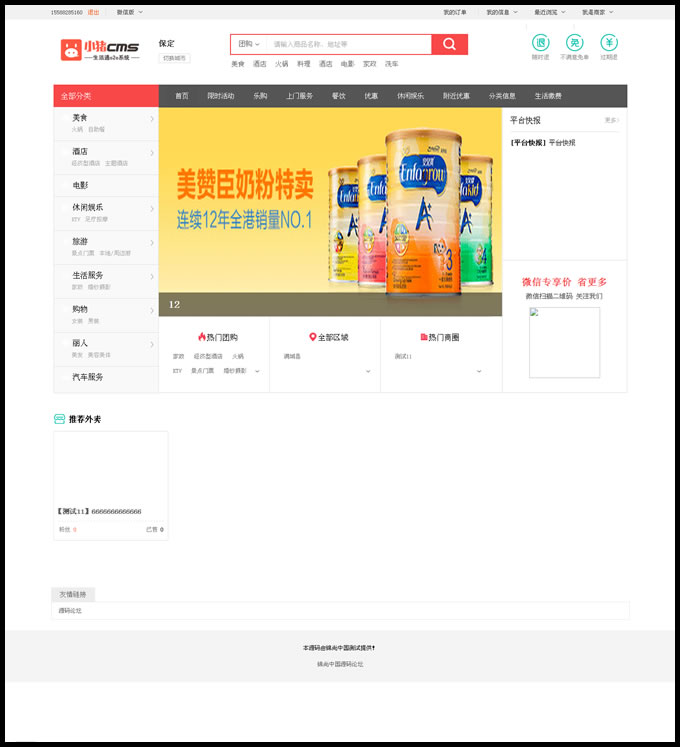Screen dimensions: 680x747
Task: Expand the 热门团购 list with chevron
Action: (257, 371)
